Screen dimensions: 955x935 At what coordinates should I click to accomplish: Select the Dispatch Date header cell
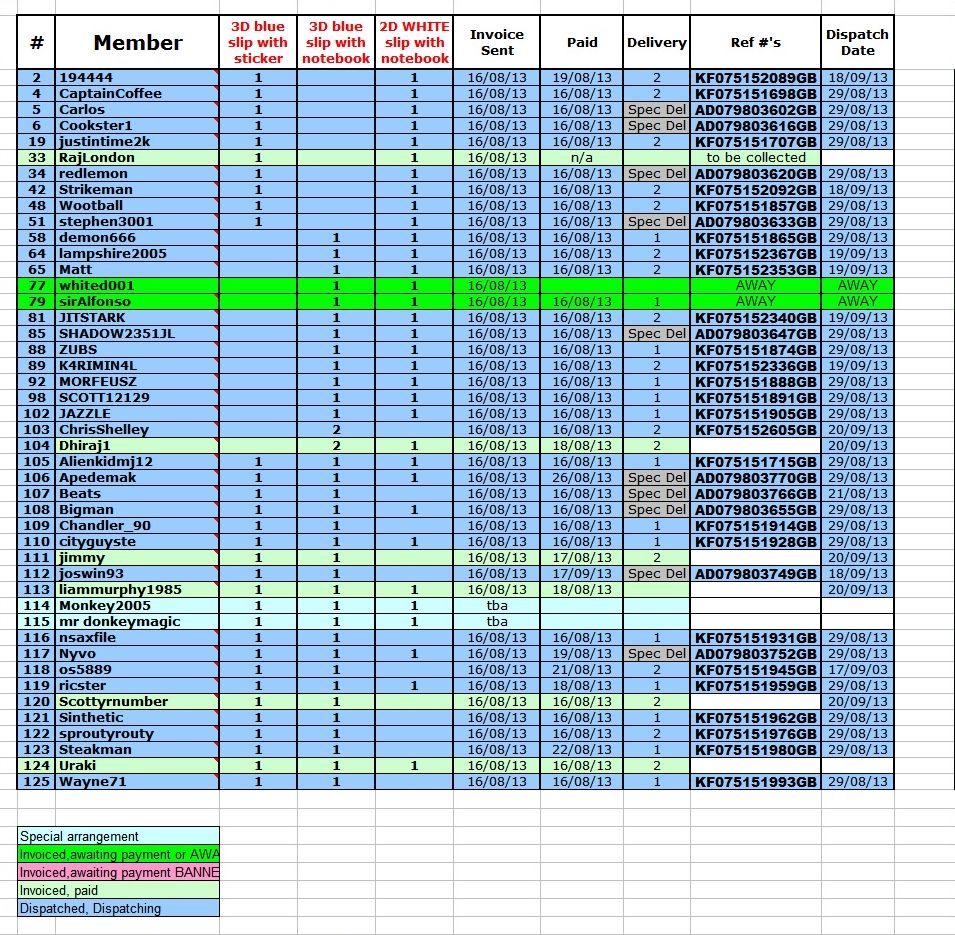click(x=857, y=43)
